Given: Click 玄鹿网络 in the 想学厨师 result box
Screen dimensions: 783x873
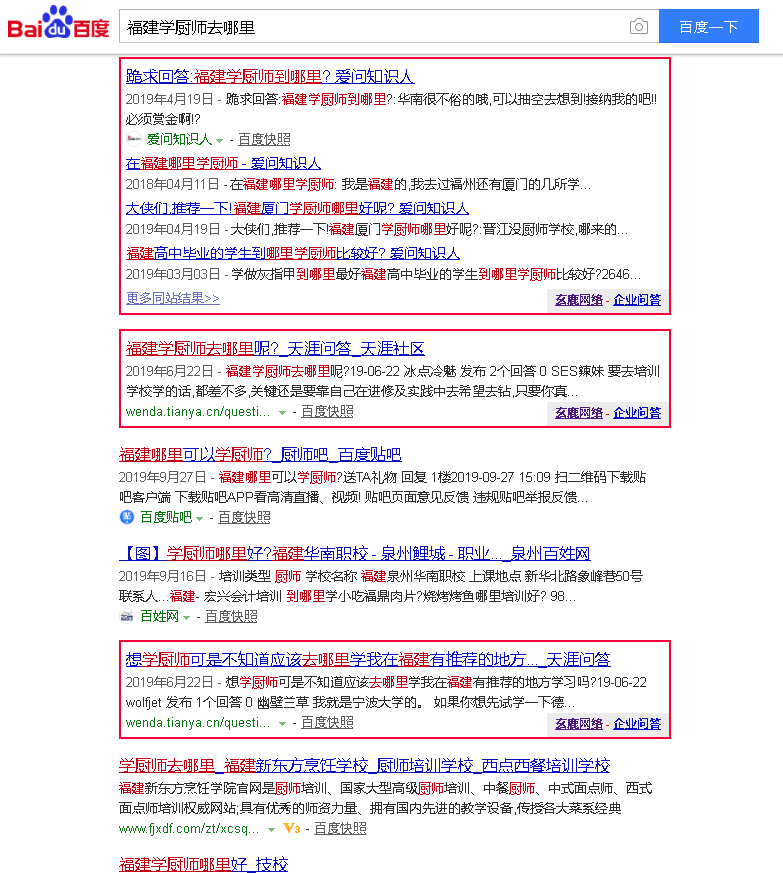Looking at the screenshot, I should [x=579, y=724].
